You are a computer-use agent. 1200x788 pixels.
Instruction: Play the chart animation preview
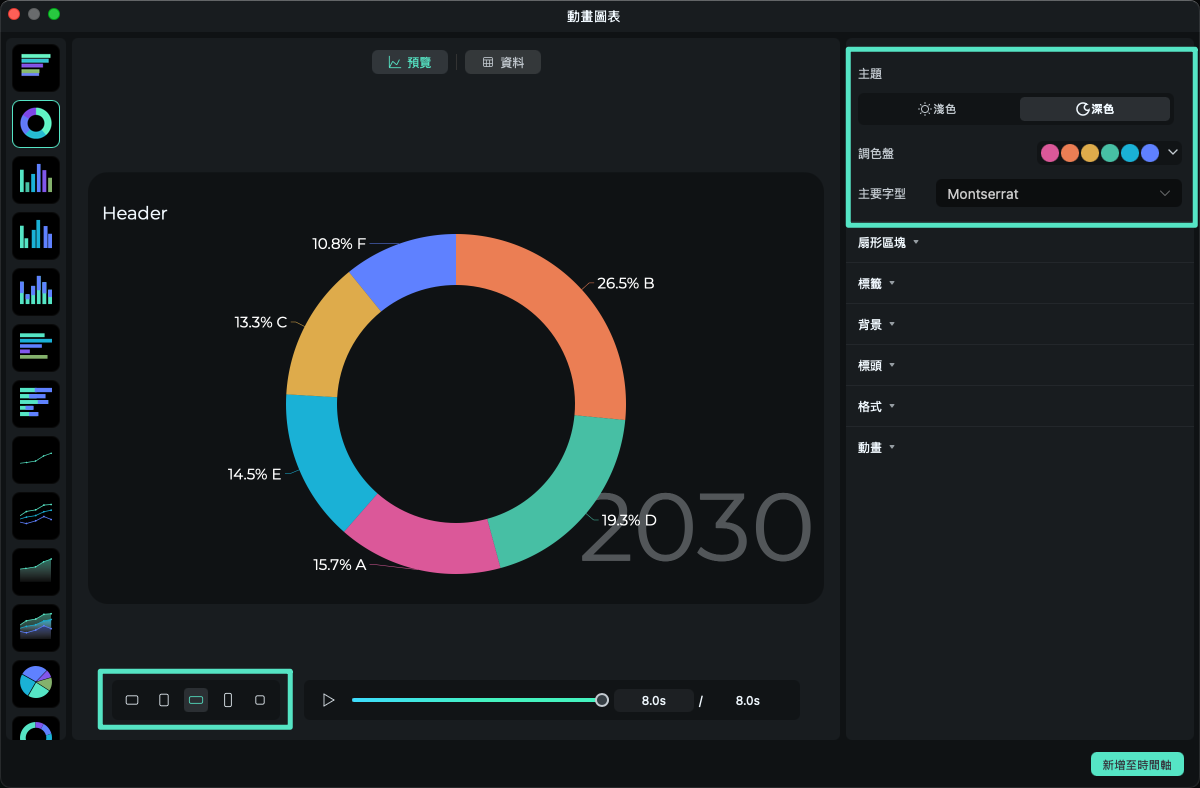point(328,700)
